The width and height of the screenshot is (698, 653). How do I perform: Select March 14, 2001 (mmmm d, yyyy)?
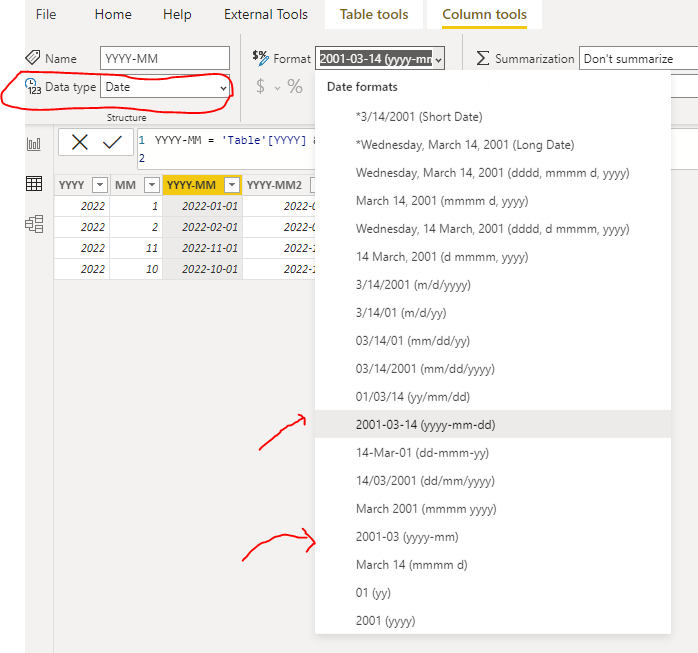493,201
